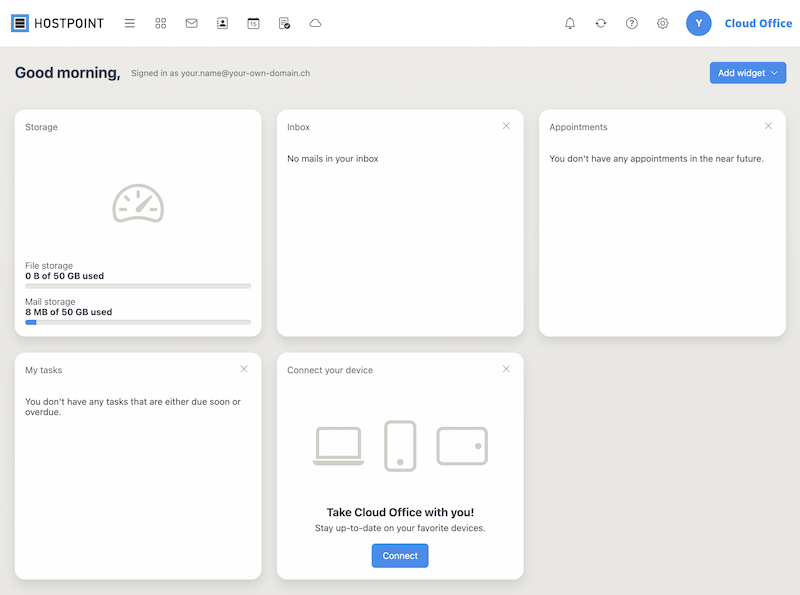The width and height of the screenshot is (800, 595).
Task: Click the File storage usage bar
Action: [x=138, y=286]
